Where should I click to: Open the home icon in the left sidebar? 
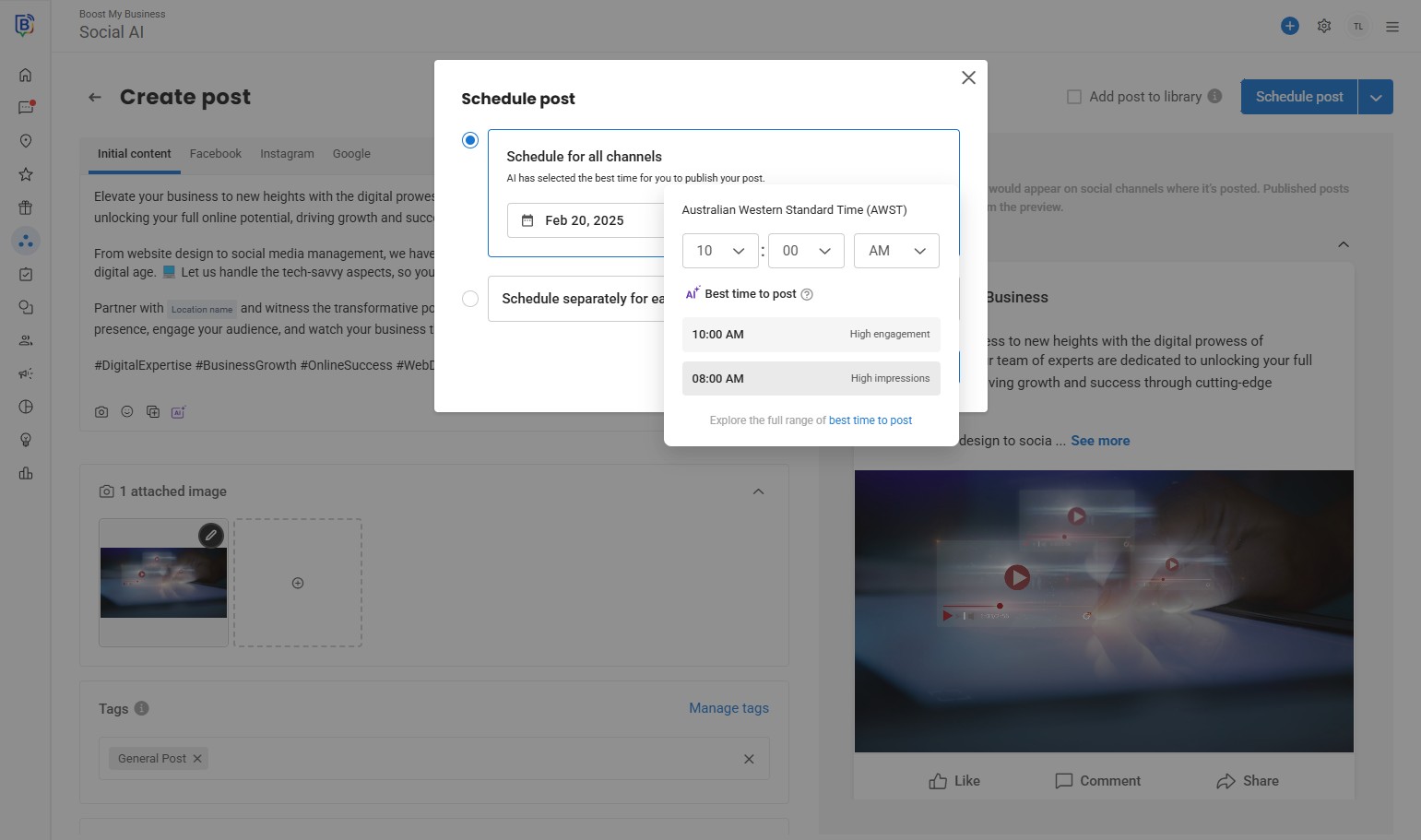pos(26,75)
